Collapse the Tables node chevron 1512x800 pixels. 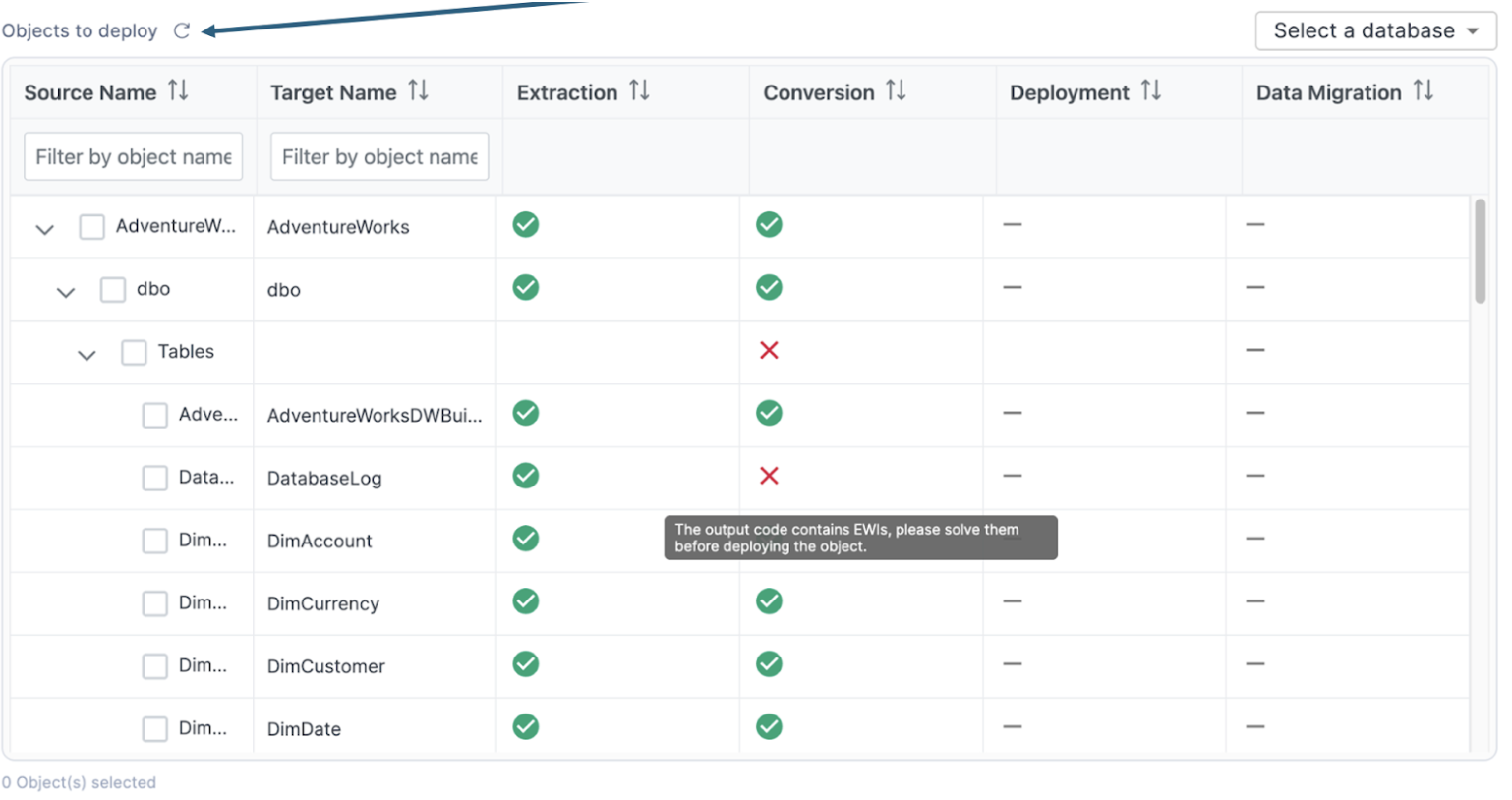(x=87, y=355)
